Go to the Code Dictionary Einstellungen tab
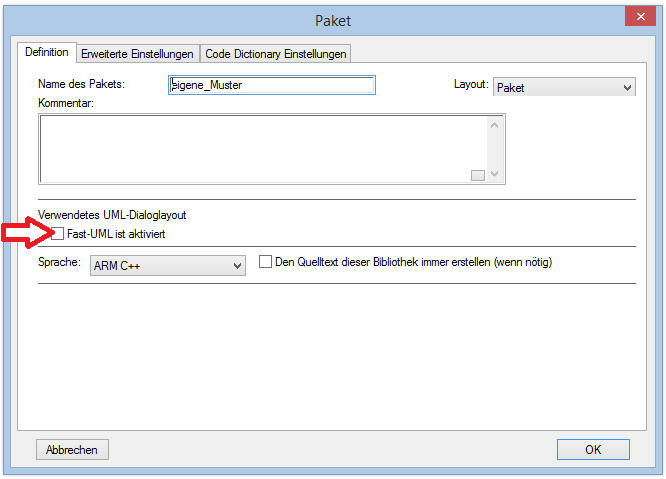 click(x=275, y=54)
